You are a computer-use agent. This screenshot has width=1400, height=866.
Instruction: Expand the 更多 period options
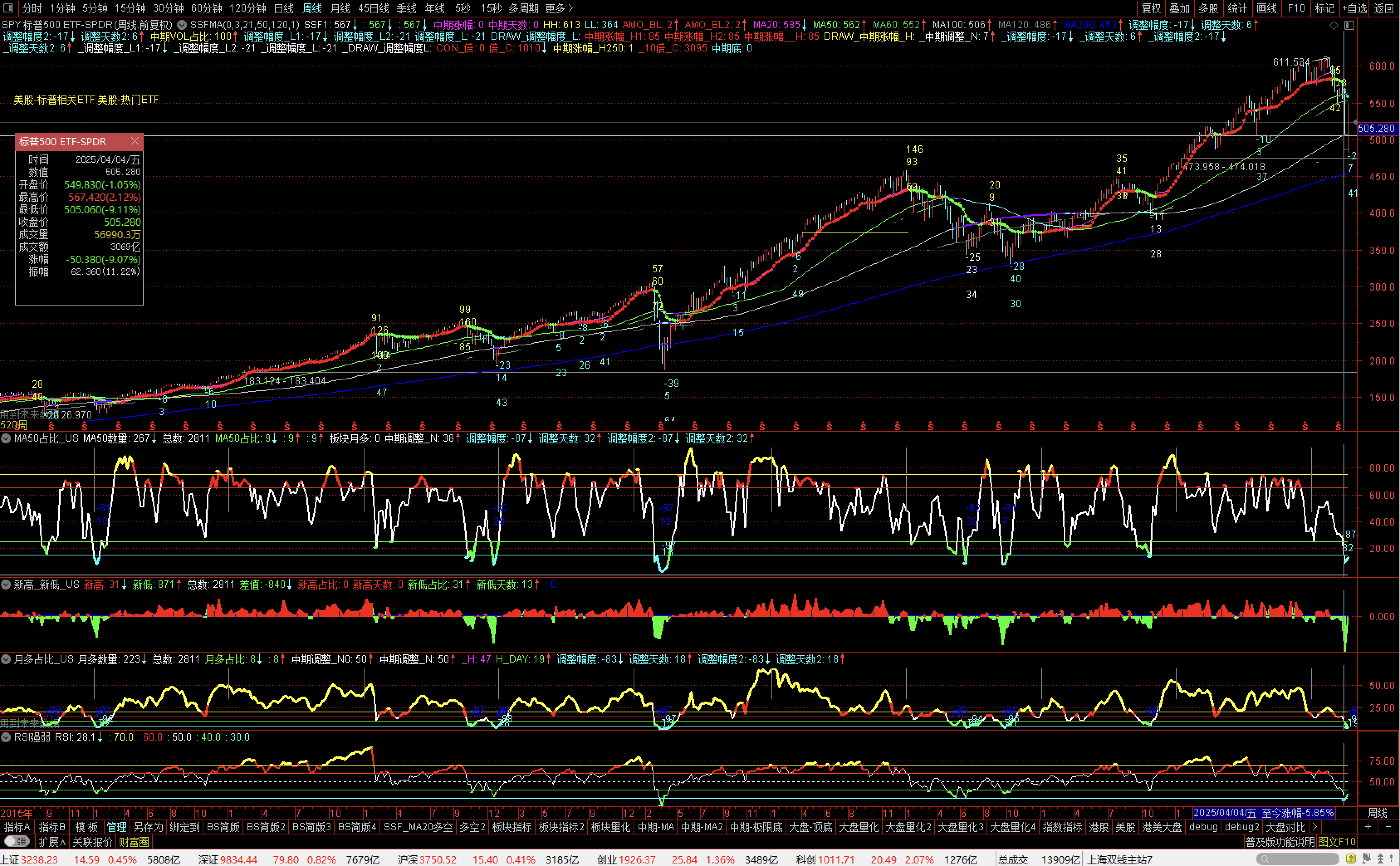[x=558, y=8]
